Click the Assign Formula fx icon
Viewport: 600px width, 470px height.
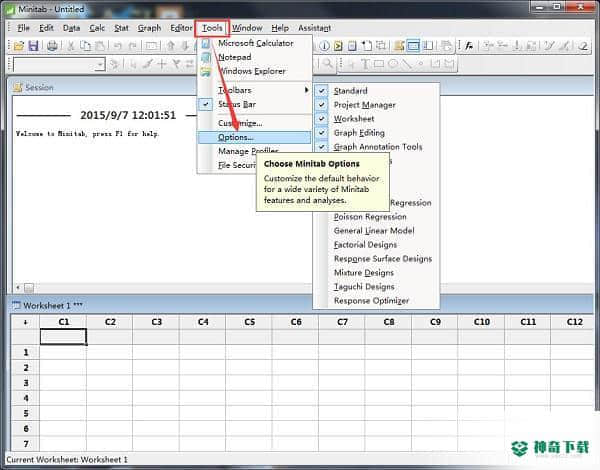point(469,46)
